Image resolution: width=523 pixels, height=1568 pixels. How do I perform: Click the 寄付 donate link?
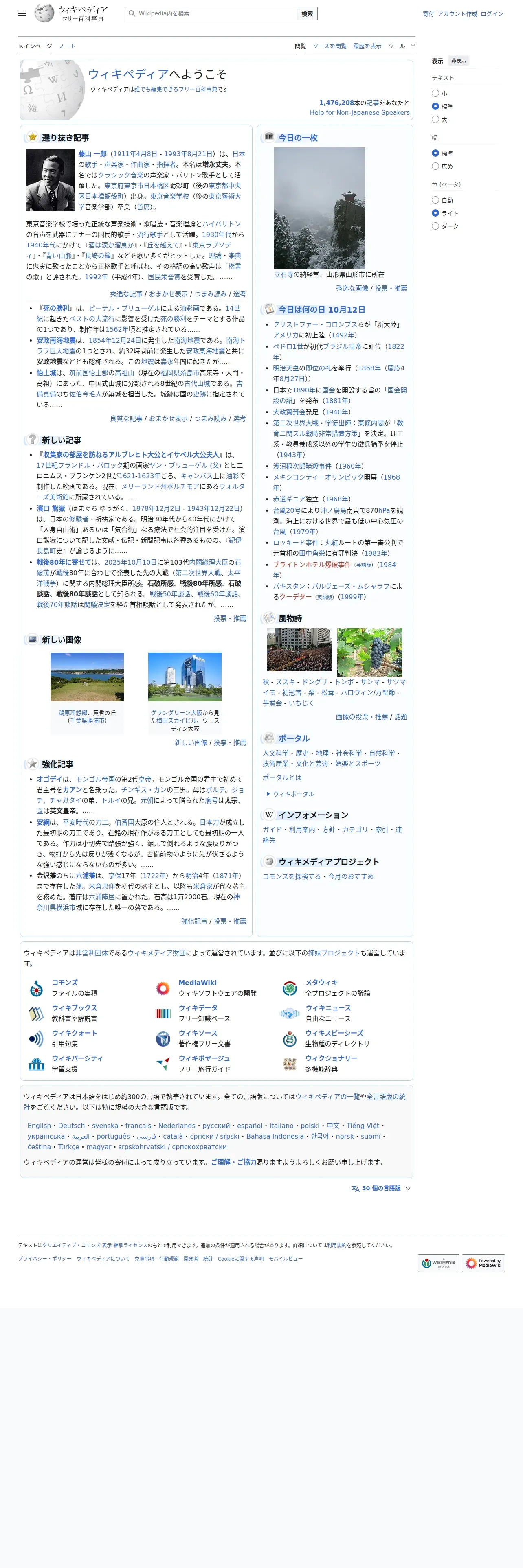[x=428, y=13]
